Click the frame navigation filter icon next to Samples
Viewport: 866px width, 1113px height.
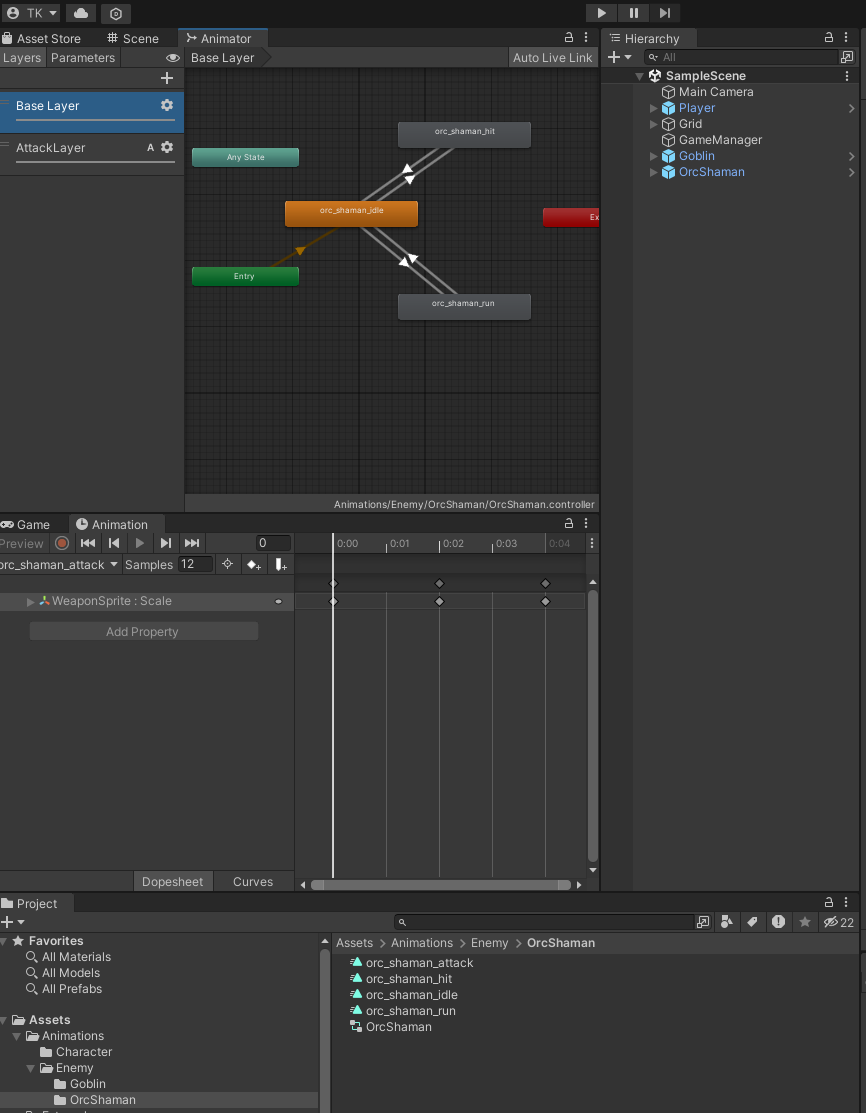228,564
